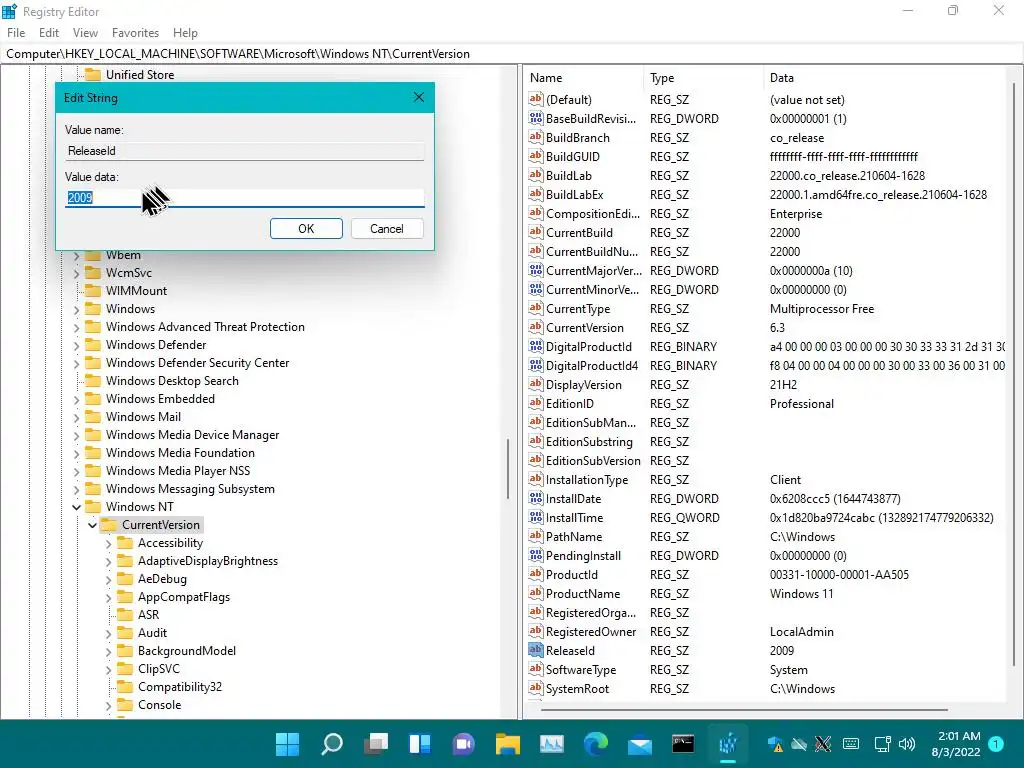The height and width of the screenshot is (768, 1024).
Task: Collapse the CurrentVersion tree node
Action: 92,525
